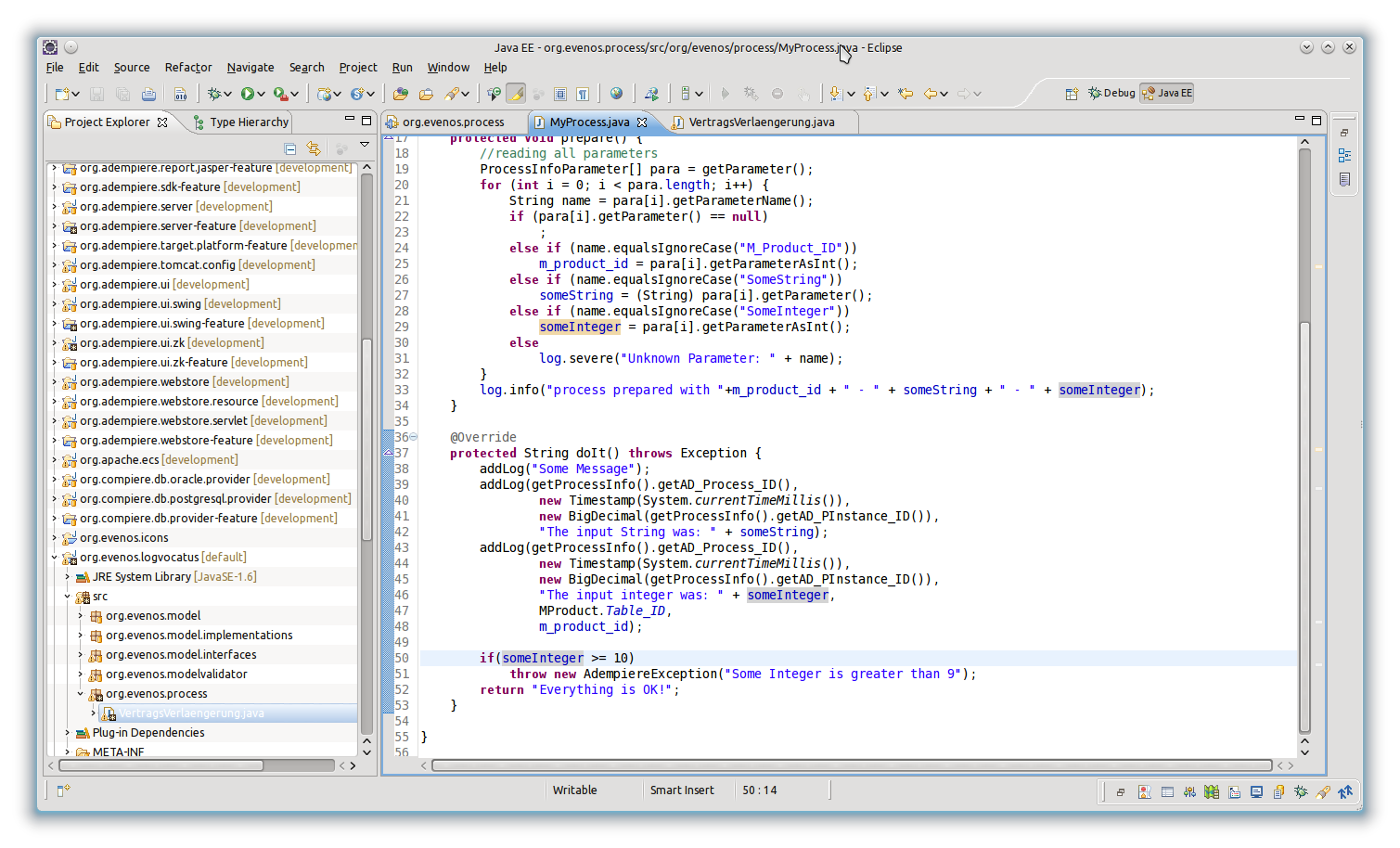Open the Project Explorer view menu dropdown
Image resolution: width=1400 pixels, height=848 pixels.
[365, 145]
